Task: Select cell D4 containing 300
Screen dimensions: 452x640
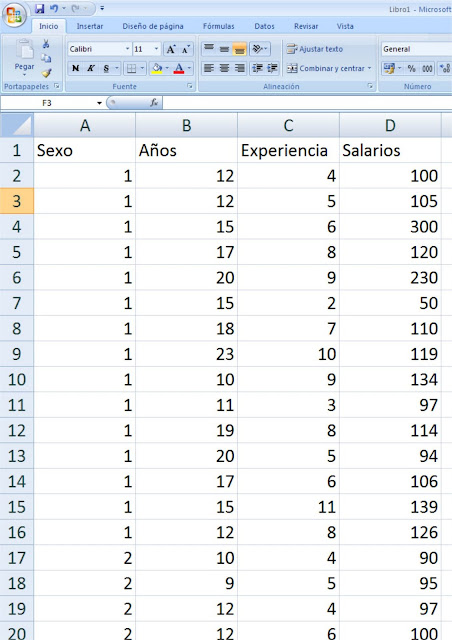Action: [390, 227]
